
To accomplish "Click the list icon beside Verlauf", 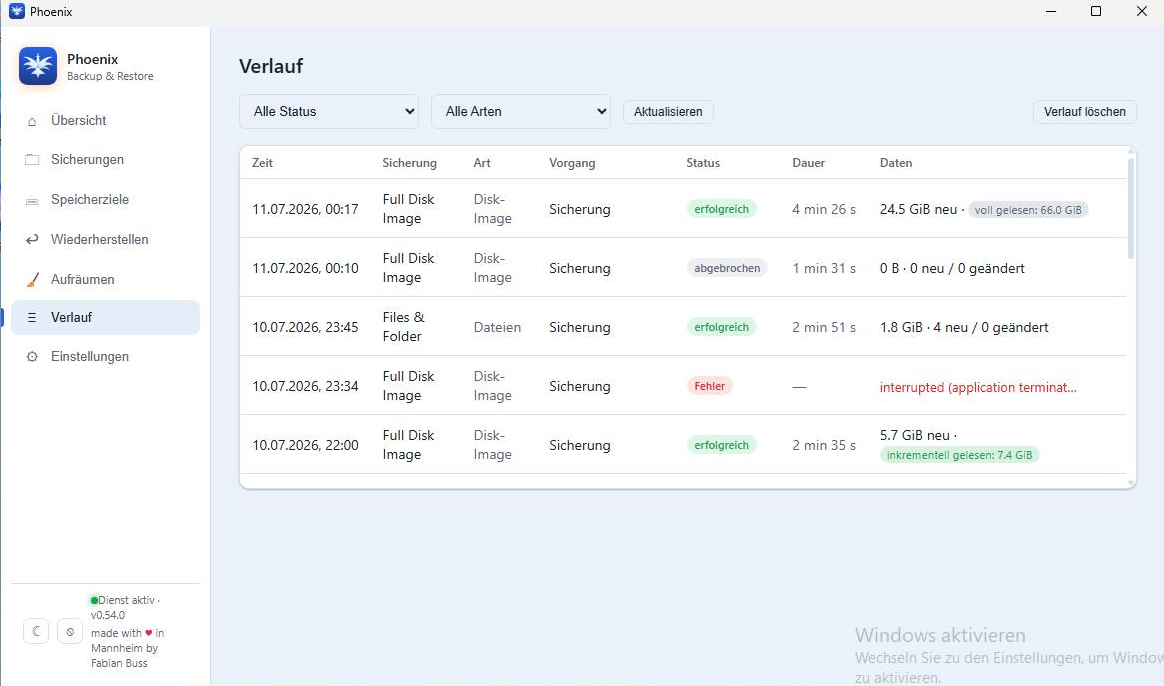I will pyautogui.click(x=32, y=318).
